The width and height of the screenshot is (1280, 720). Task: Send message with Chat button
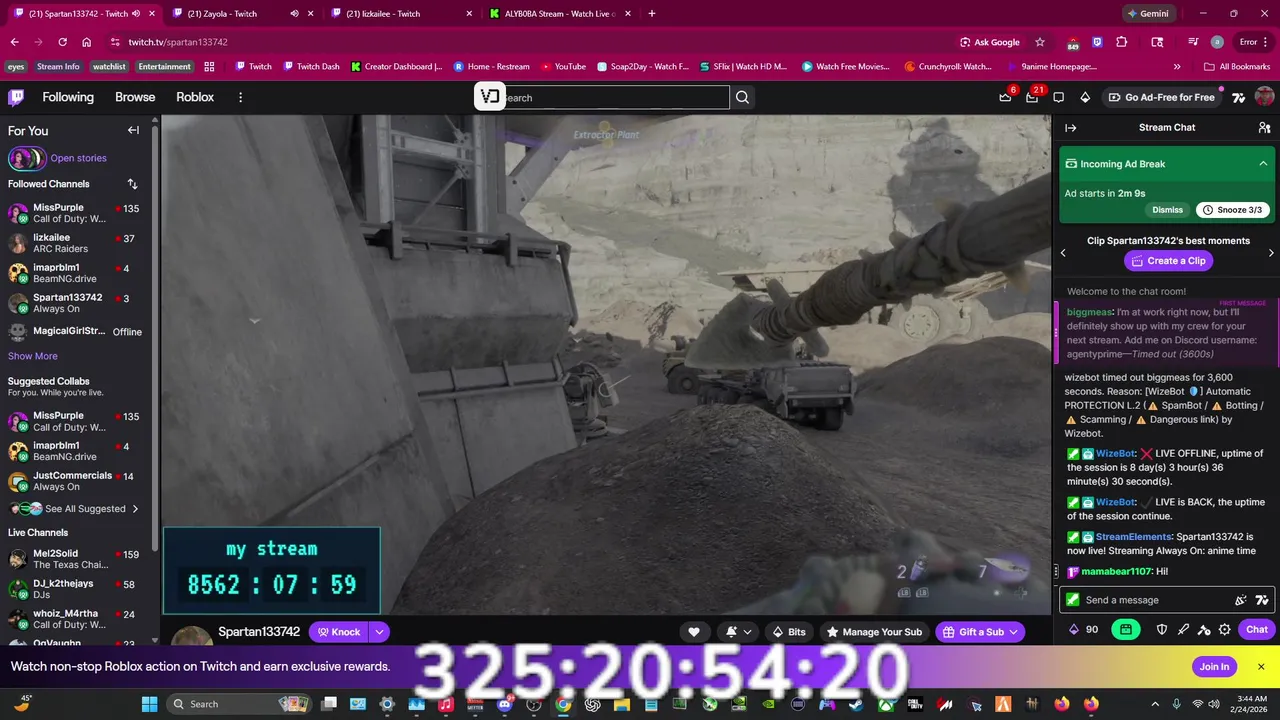[1257, 629]
